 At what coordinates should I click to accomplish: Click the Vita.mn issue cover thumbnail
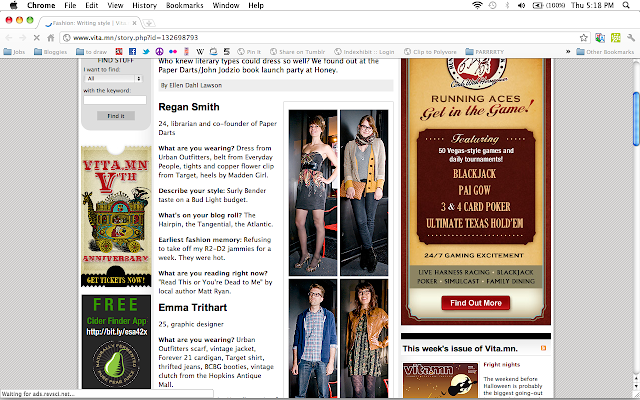point(440,380)
